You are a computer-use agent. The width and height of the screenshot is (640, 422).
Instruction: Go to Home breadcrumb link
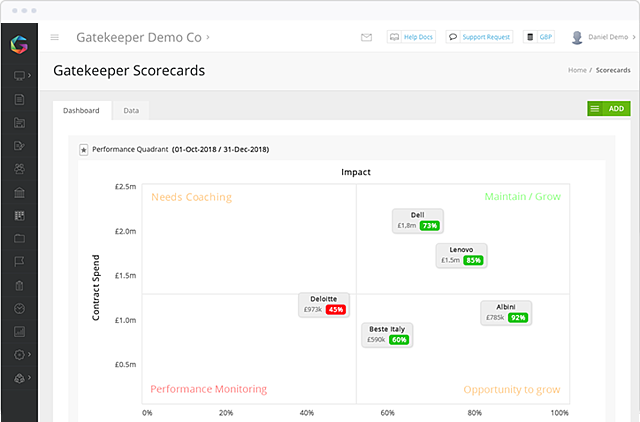[577, 71]
